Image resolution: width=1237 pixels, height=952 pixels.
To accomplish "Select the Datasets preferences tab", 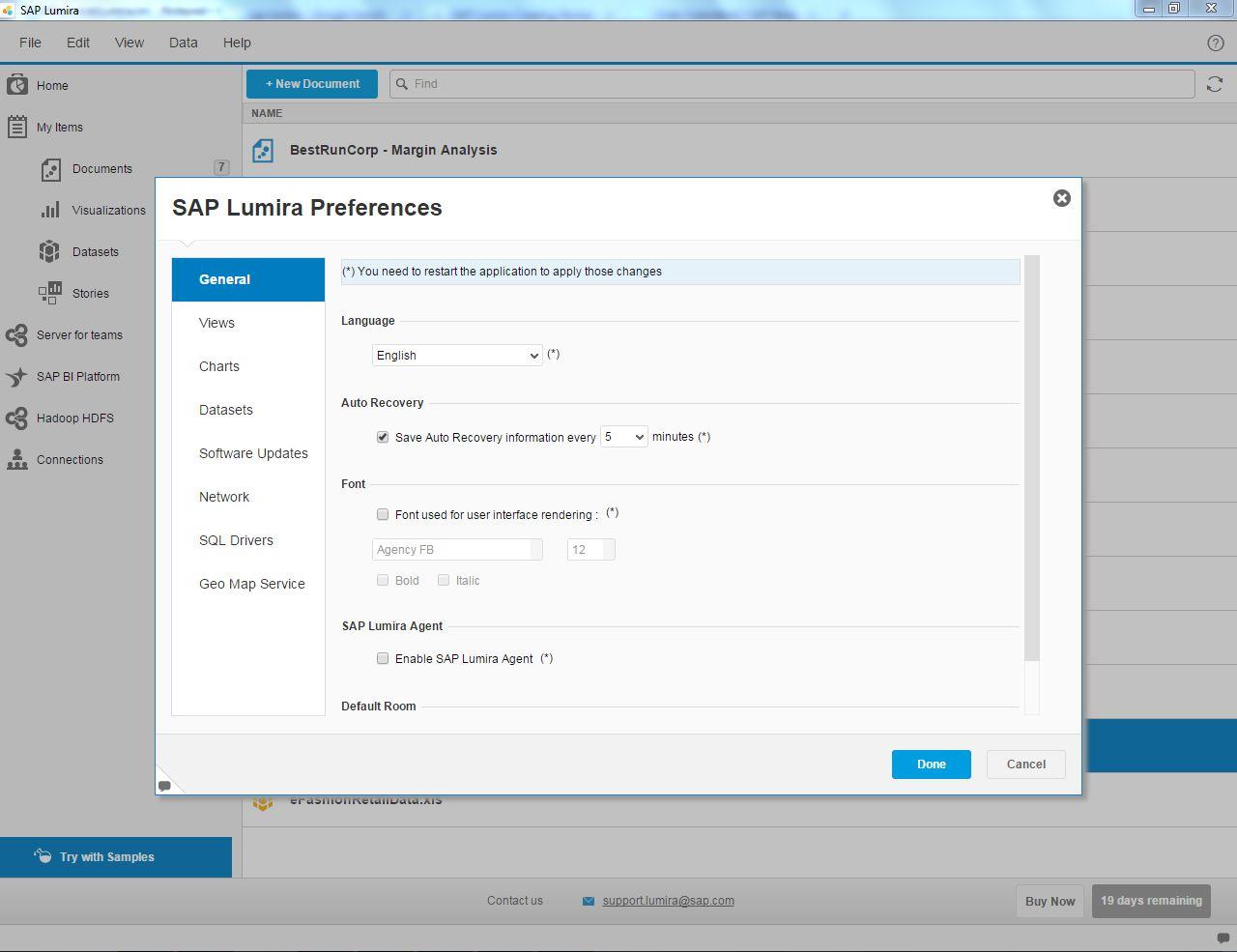I will [248, 410].
